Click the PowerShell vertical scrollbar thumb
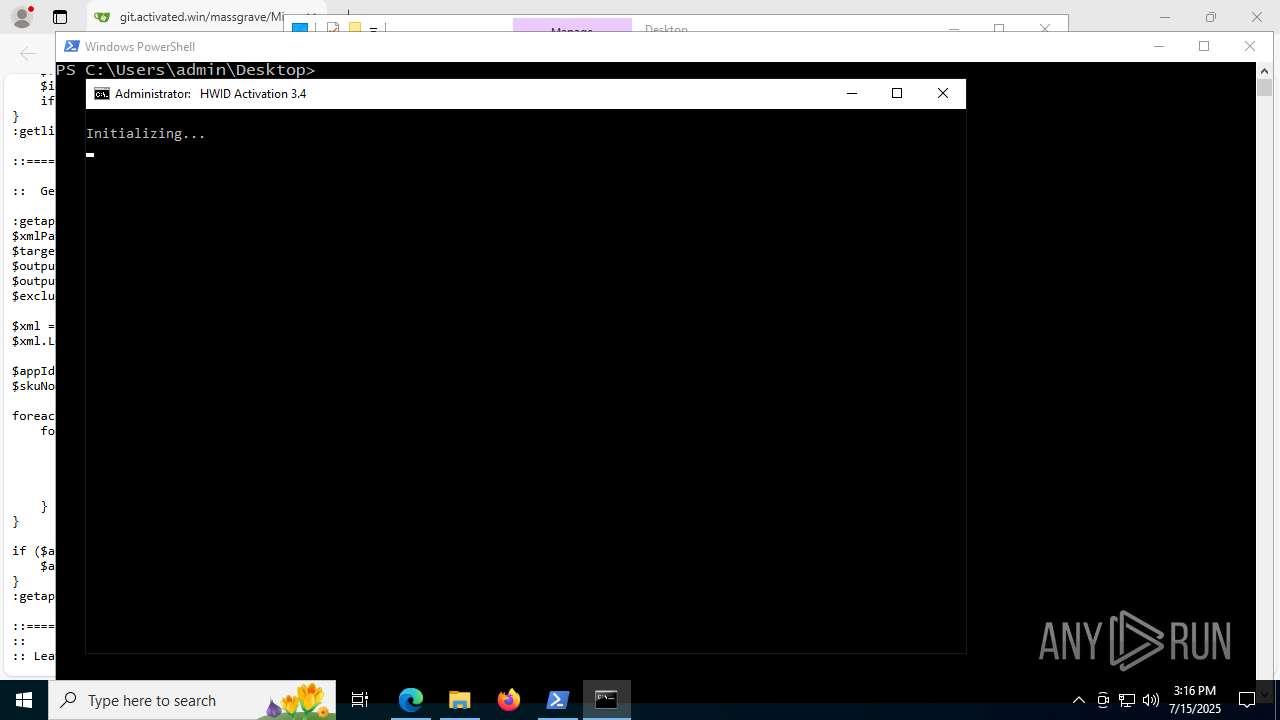The image size is (1280, 720). (1264, 87)
